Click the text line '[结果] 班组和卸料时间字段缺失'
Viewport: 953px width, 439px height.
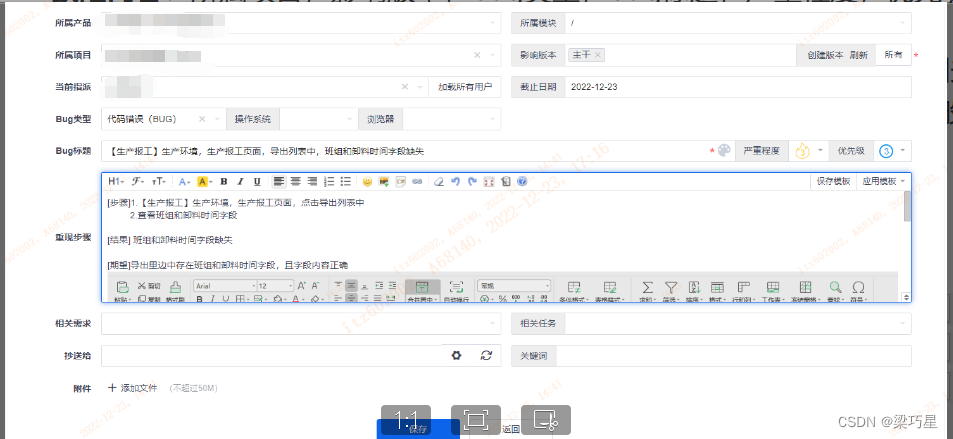point(170,240)
